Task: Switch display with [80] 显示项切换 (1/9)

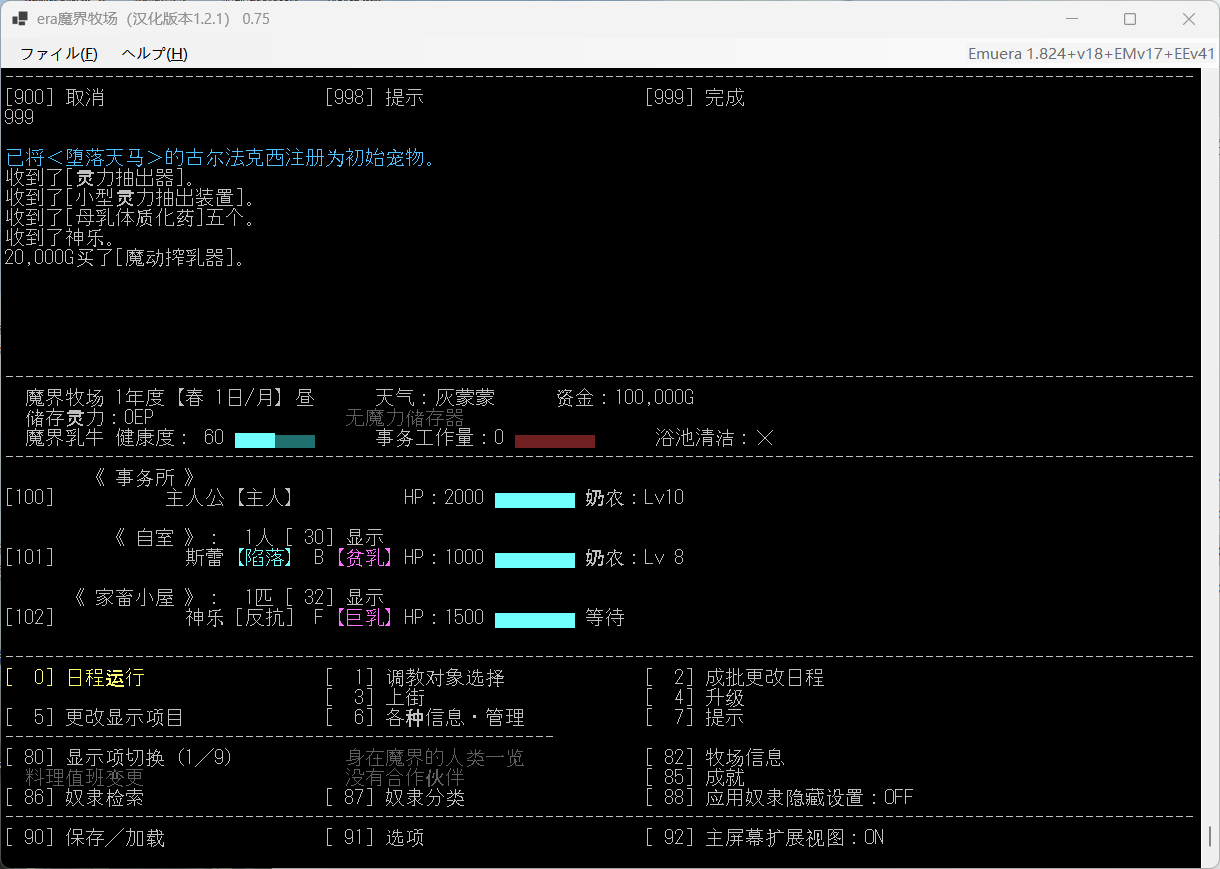Action: (119, 758)
